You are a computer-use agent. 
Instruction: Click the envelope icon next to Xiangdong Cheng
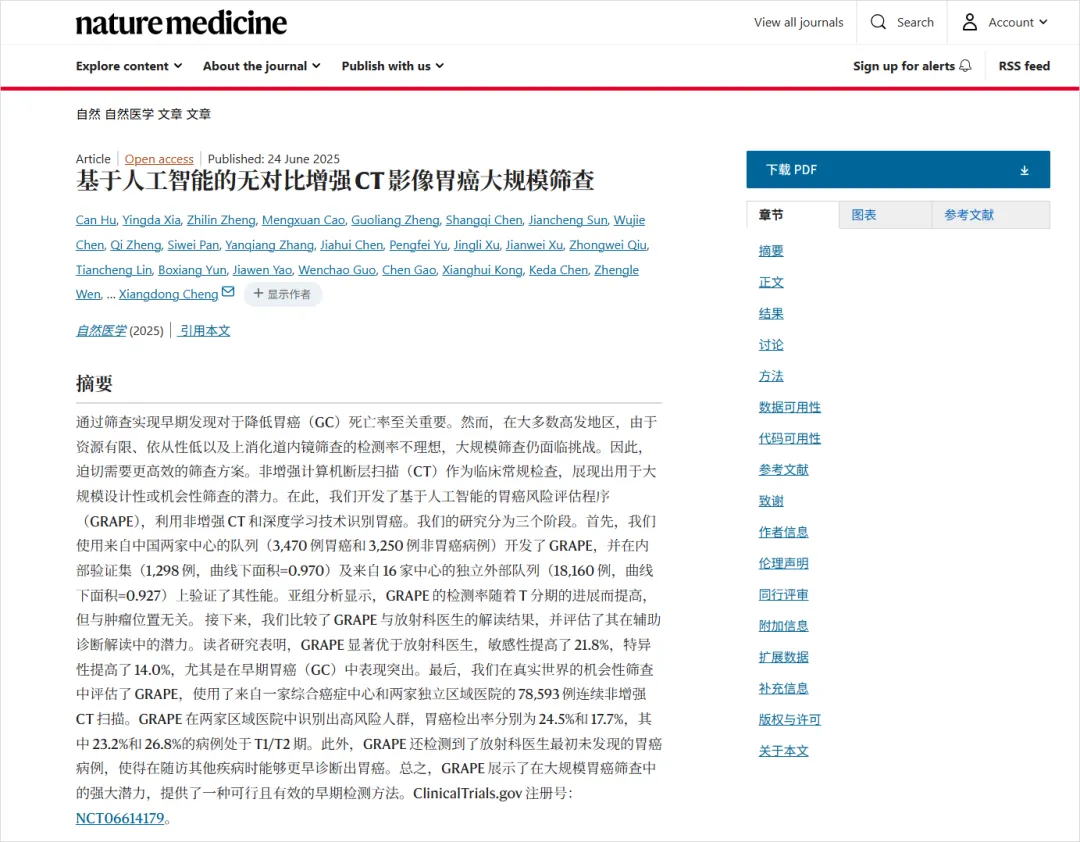pyautogui.click(x=228, y=292)
